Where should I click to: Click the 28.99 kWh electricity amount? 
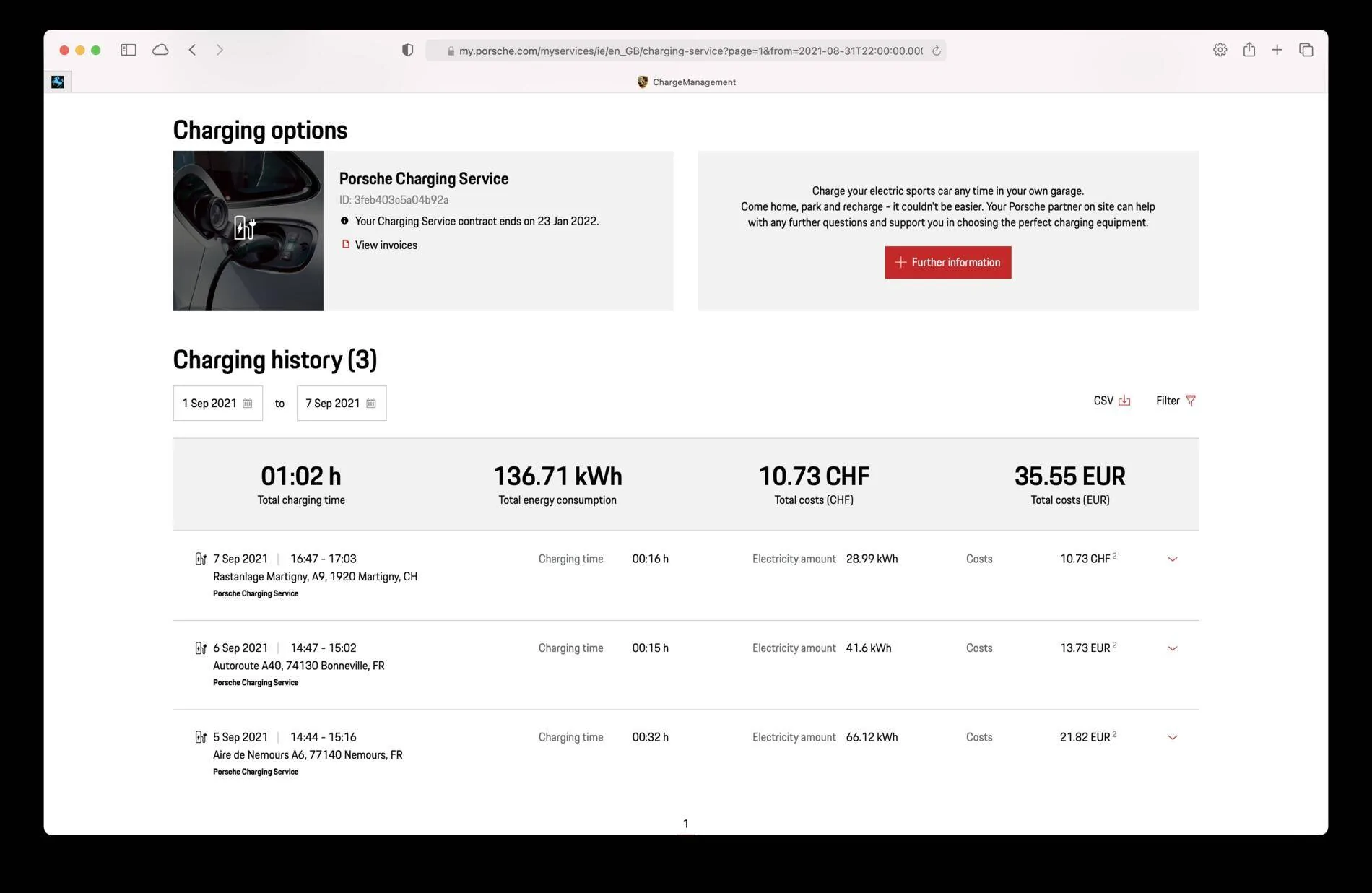[x=872, y=559]
